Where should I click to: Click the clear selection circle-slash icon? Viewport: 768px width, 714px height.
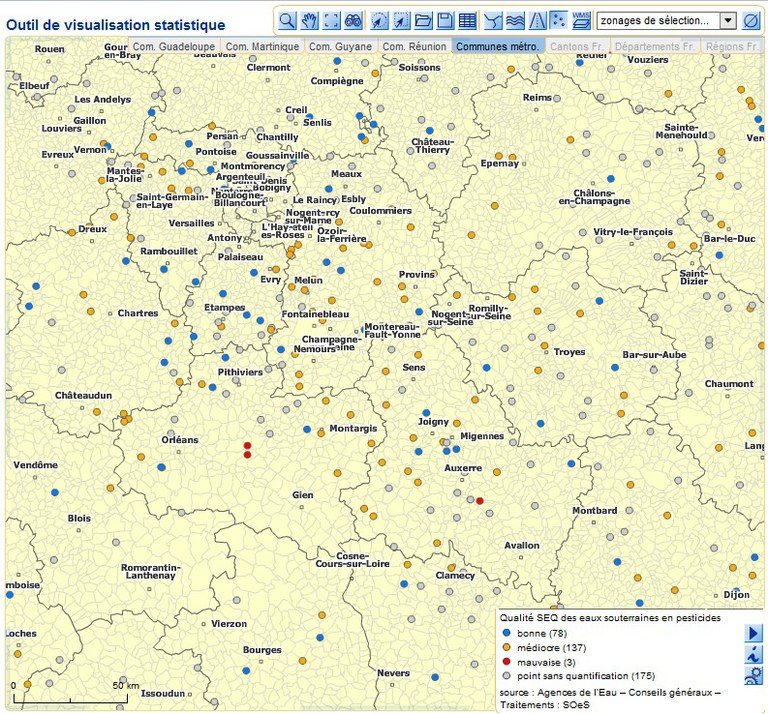point(751,20)
